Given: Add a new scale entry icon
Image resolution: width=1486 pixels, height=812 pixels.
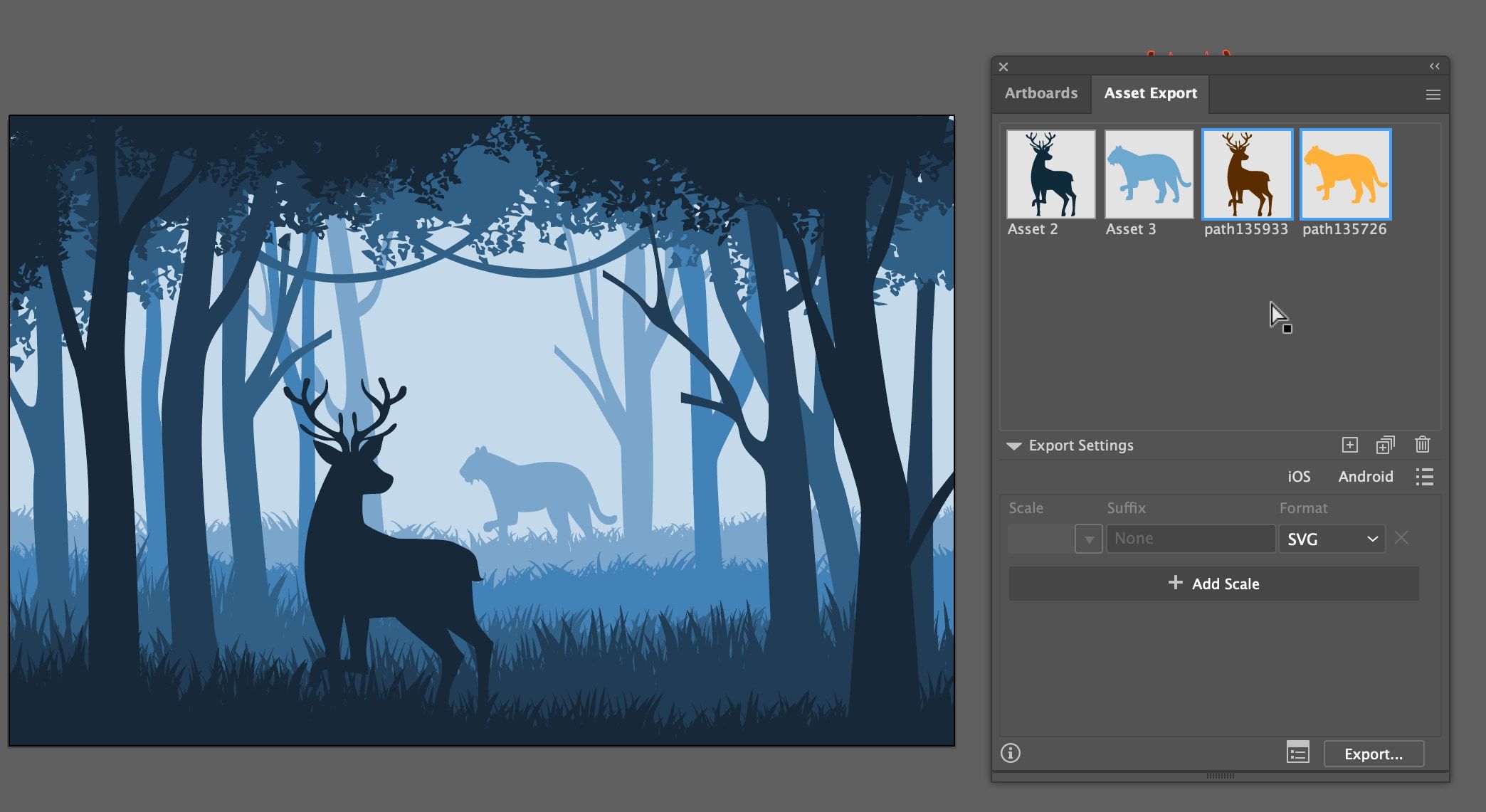Looking at the screenshot, I should pyautogui.click(x=1349, y=444).
